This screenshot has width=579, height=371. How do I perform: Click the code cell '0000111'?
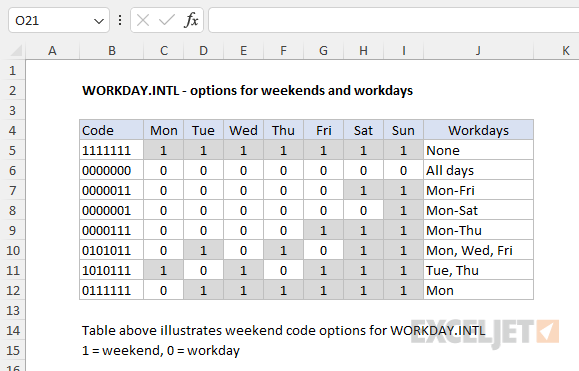[112, 230]
